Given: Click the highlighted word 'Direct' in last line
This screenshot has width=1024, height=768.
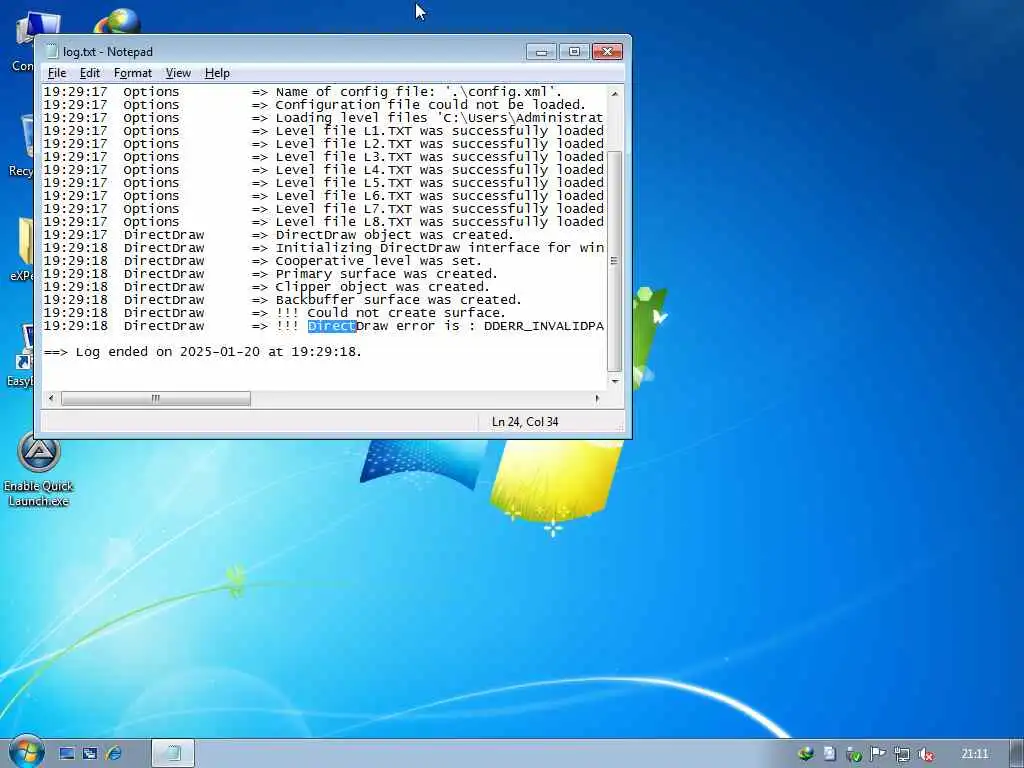Looking at the screenshot, I should 332,326.
